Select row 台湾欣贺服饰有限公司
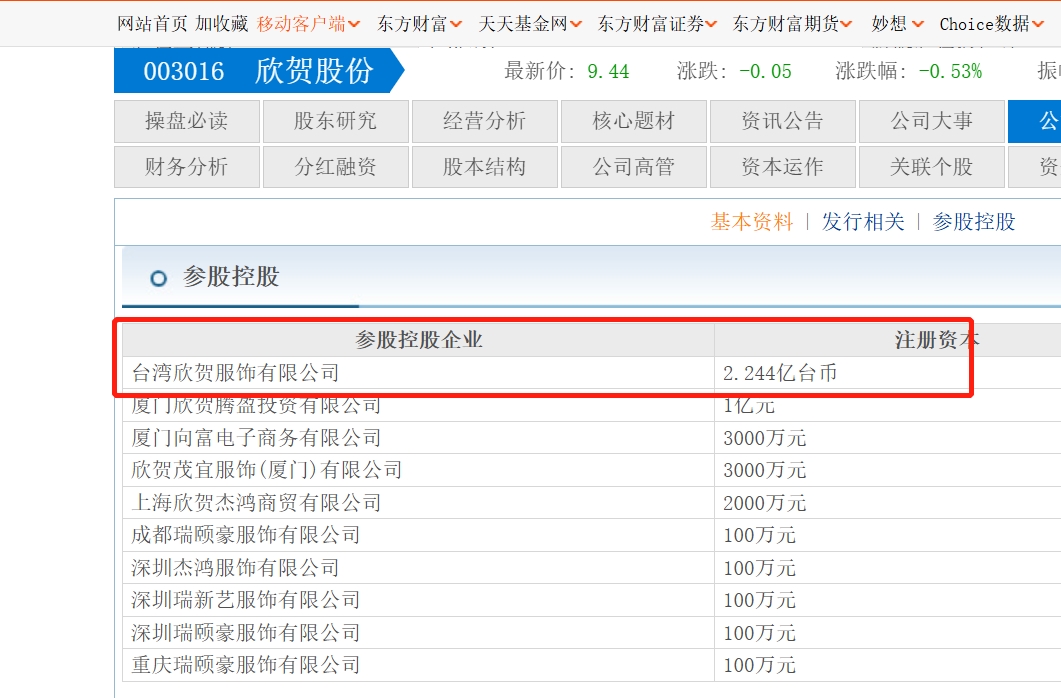The image size is (1061, 698). click(x=591, y=373)
